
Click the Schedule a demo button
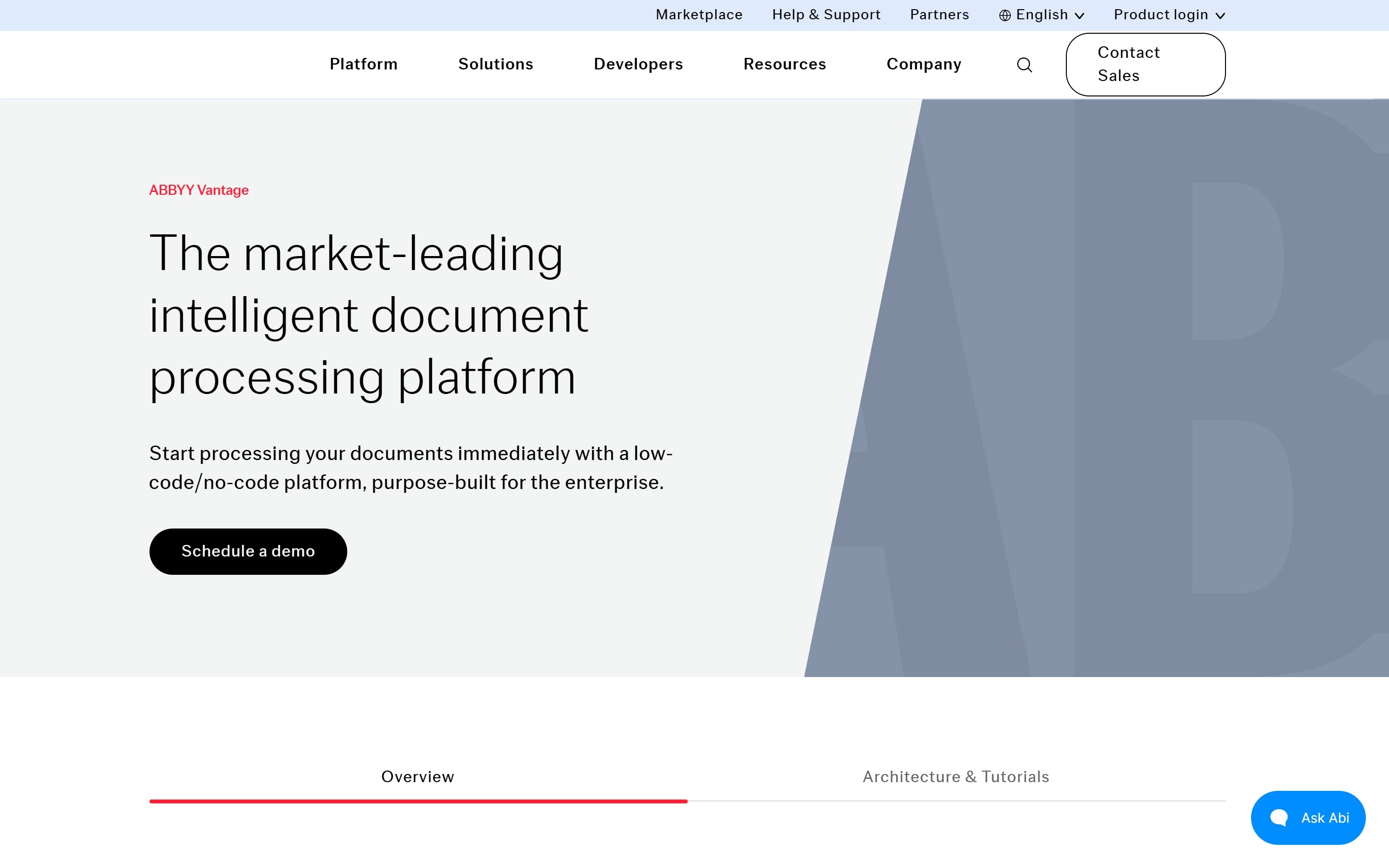(x=248, y=551)
